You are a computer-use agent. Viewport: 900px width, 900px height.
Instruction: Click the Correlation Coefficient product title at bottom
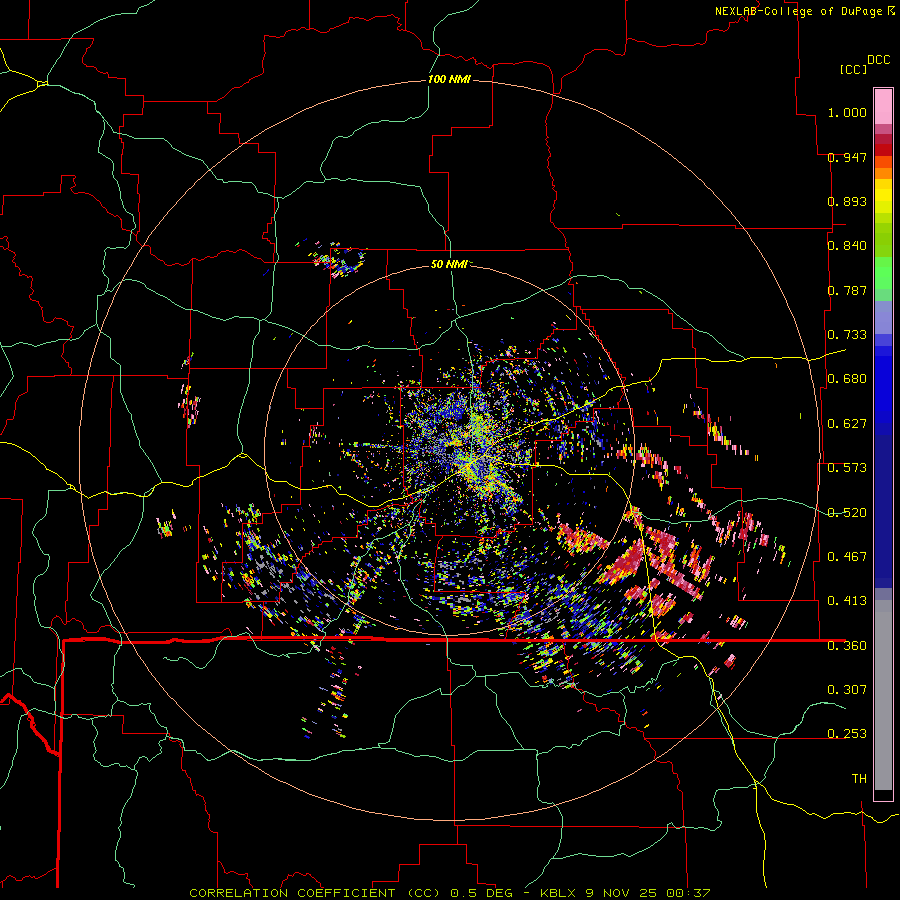click(450, 893)
